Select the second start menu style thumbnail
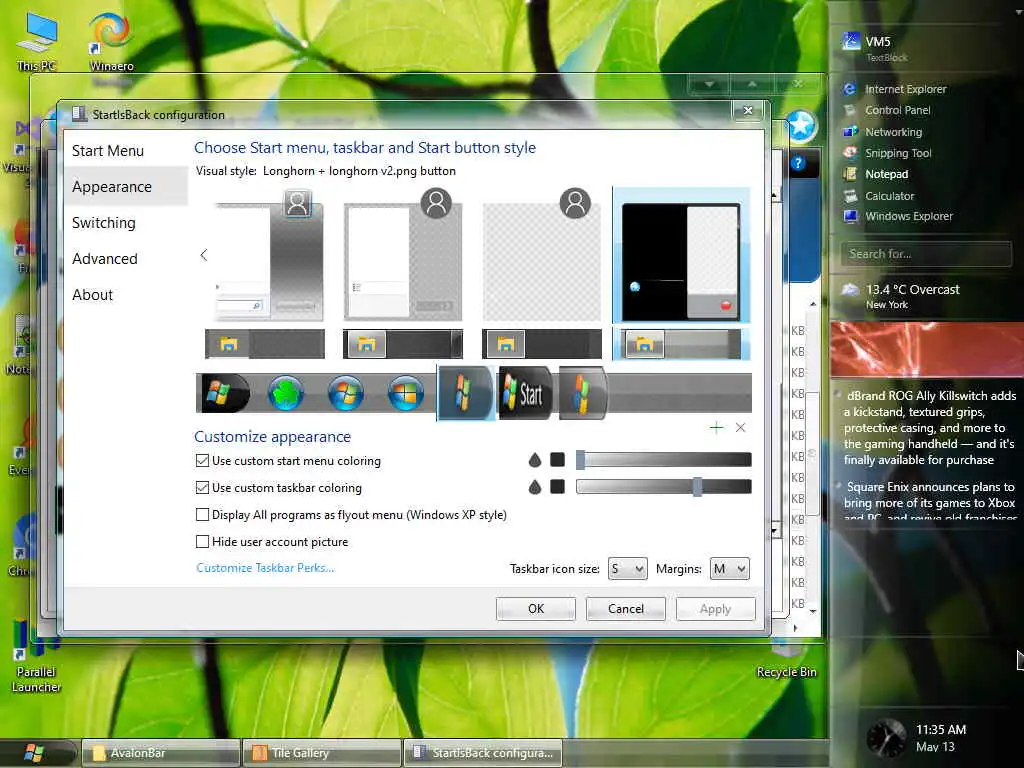Screen dimensions: 1024x768 [x=403, y=255]
